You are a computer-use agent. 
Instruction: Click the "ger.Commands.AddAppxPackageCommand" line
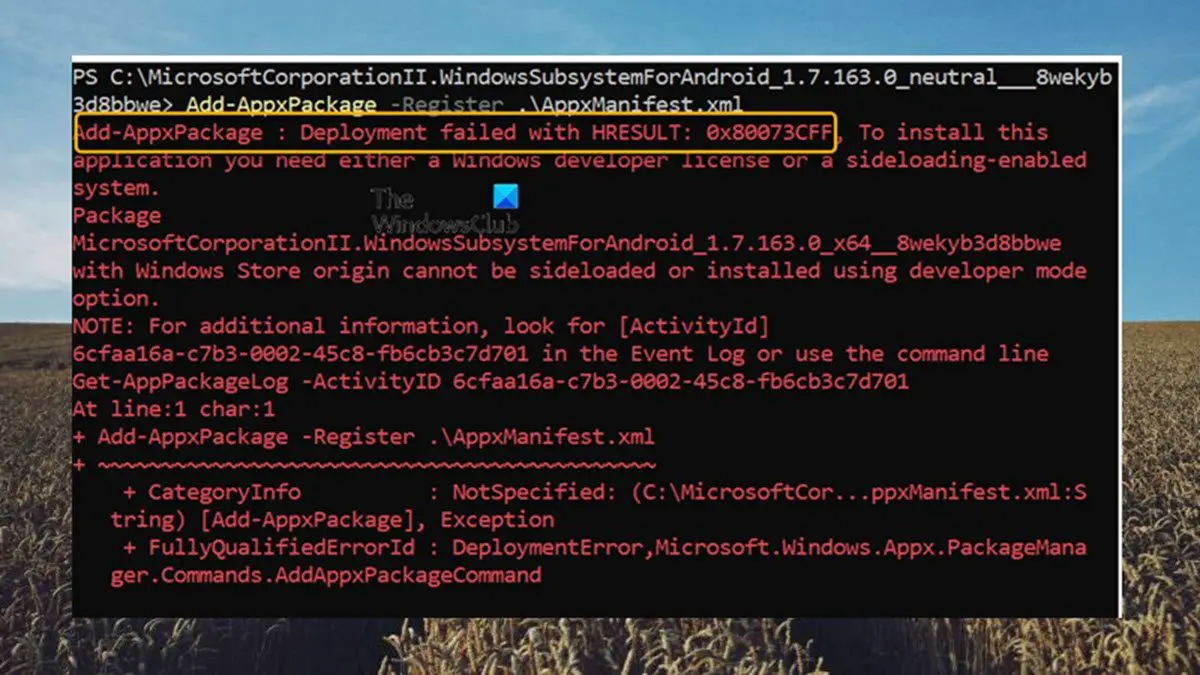point(326,575)
